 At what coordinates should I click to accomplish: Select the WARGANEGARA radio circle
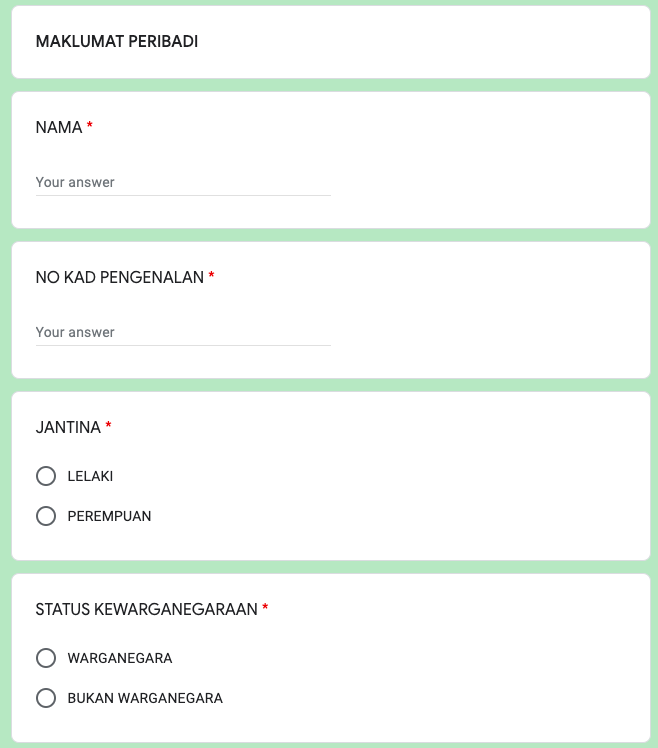tap(46, 658)
